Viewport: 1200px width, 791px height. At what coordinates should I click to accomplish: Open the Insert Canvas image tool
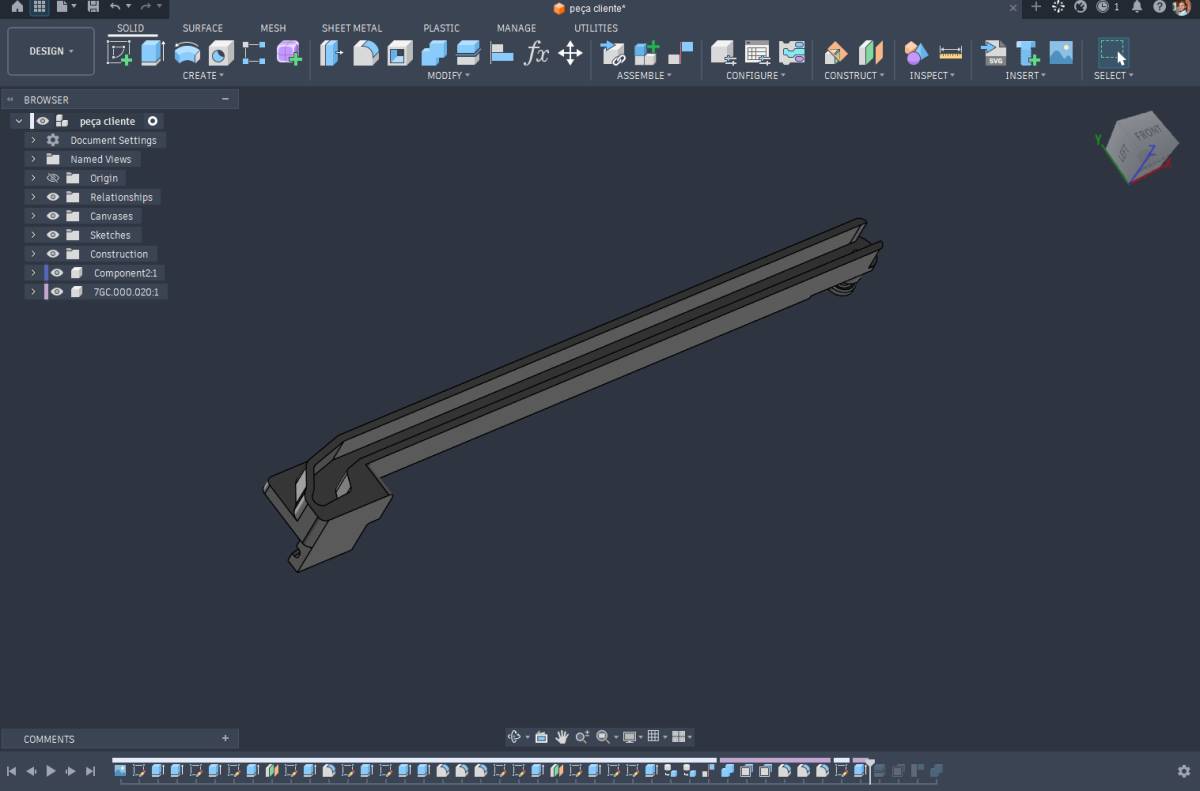(x=1061, y=53)
